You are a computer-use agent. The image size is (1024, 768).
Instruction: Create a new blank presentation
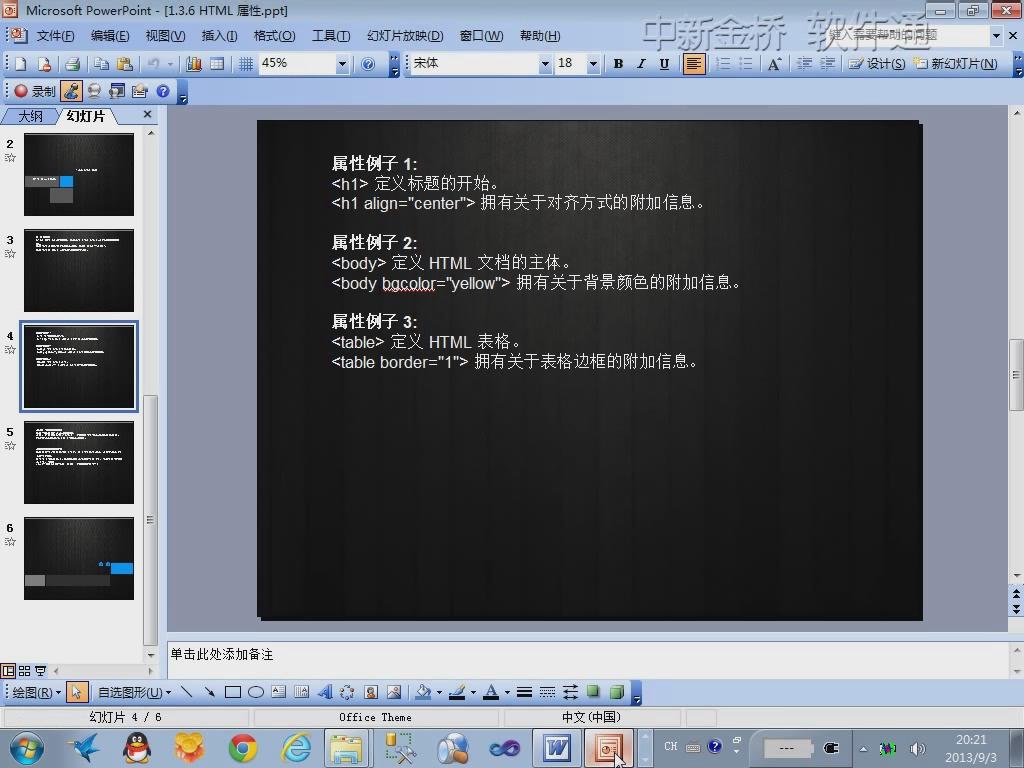(x=20, y=63)
